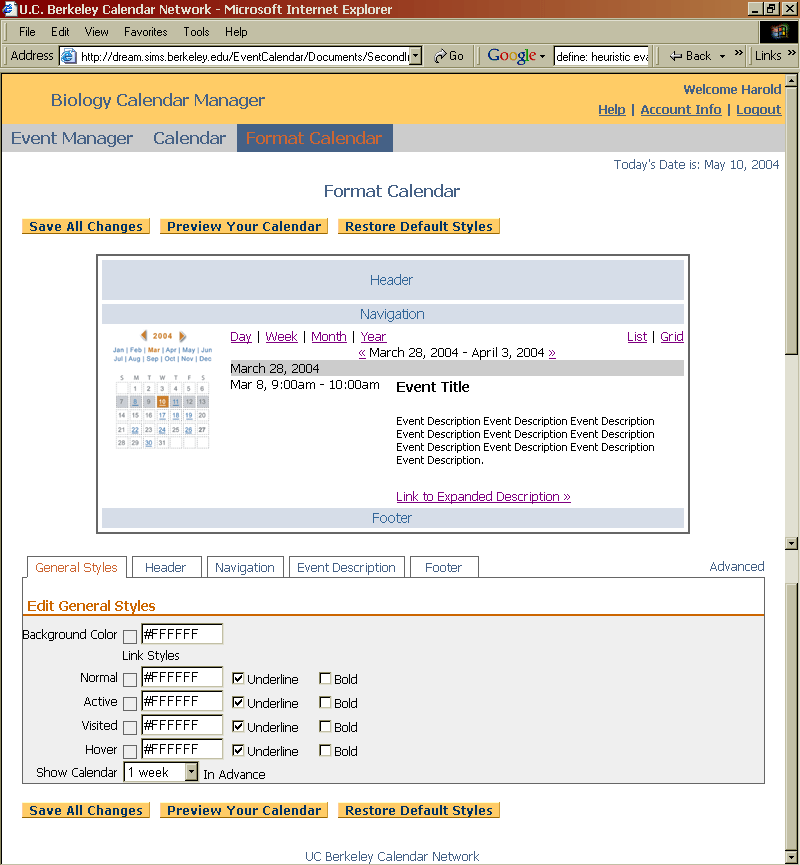This screenshot has height=865, width=800.
Task: Open the Visited link color swatch
Action: (130, 728)
